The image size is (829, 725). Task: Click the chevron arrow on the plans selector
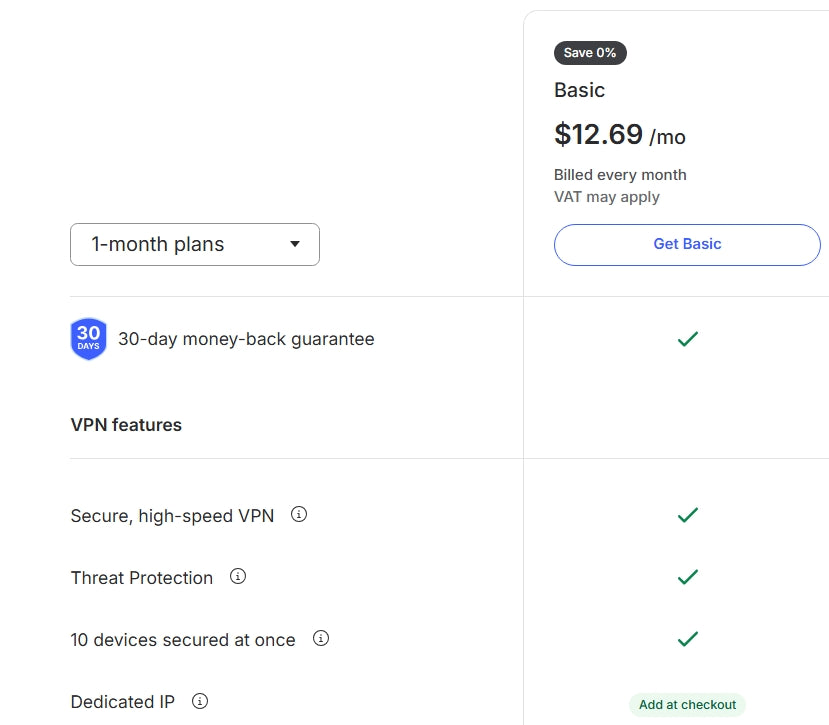[295, 244]
